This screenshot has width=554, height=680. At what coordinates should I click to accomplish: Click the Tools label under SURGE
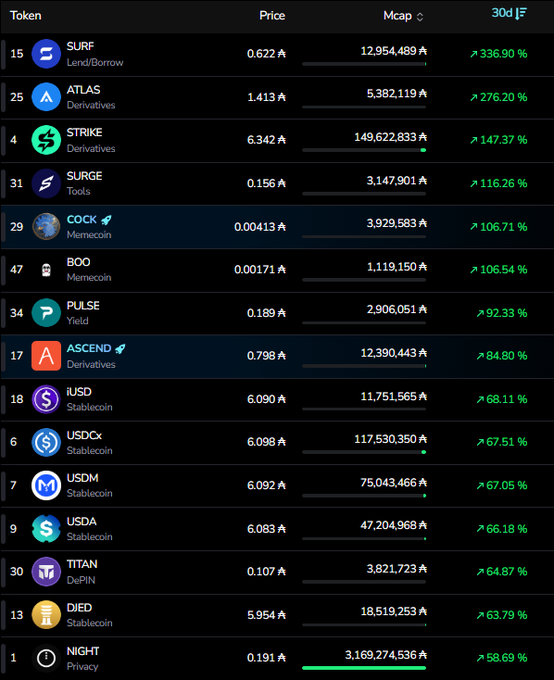coord(79,191)
